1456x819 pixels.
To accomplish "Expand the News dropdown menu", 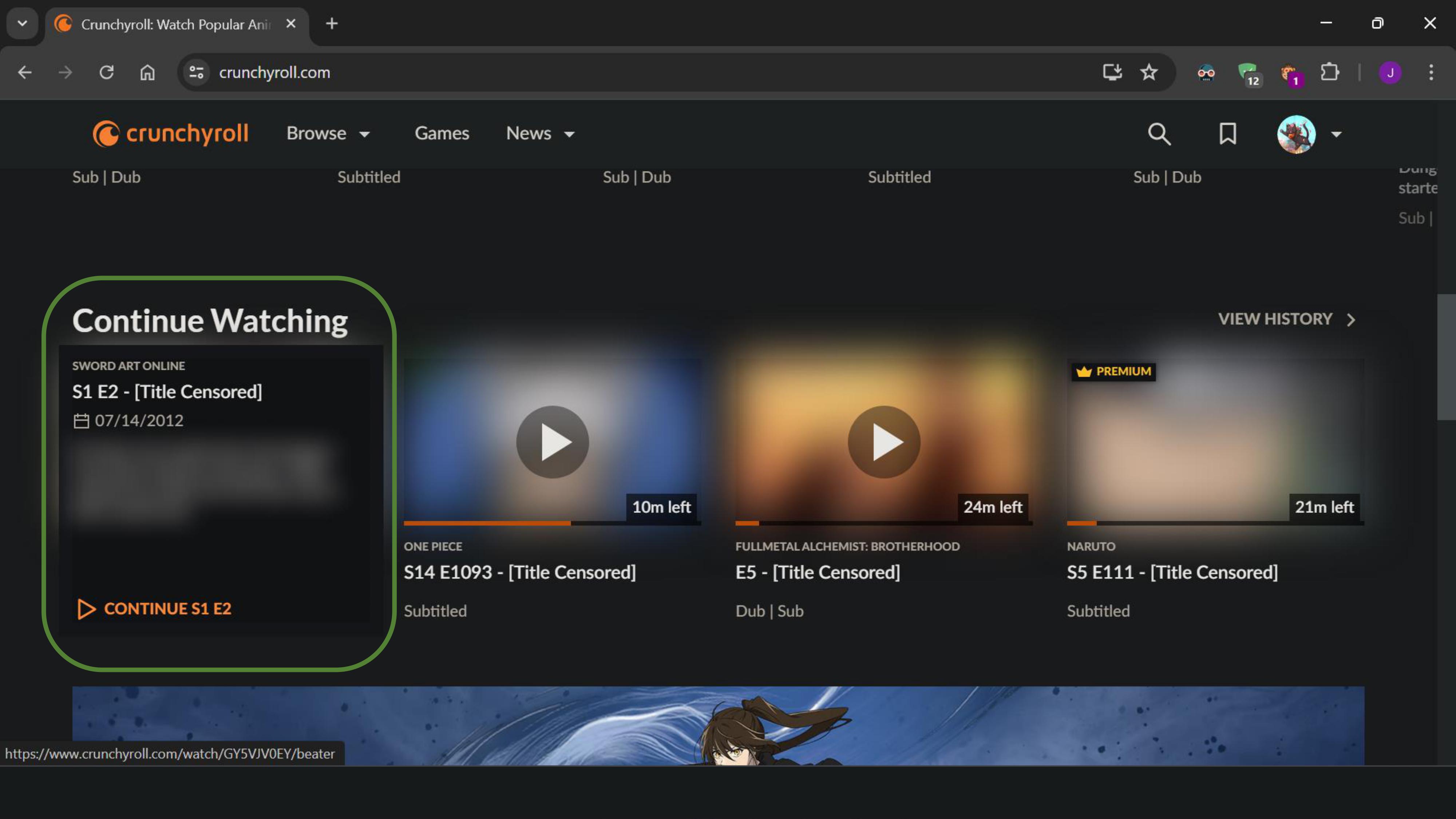I will point(540,133).
